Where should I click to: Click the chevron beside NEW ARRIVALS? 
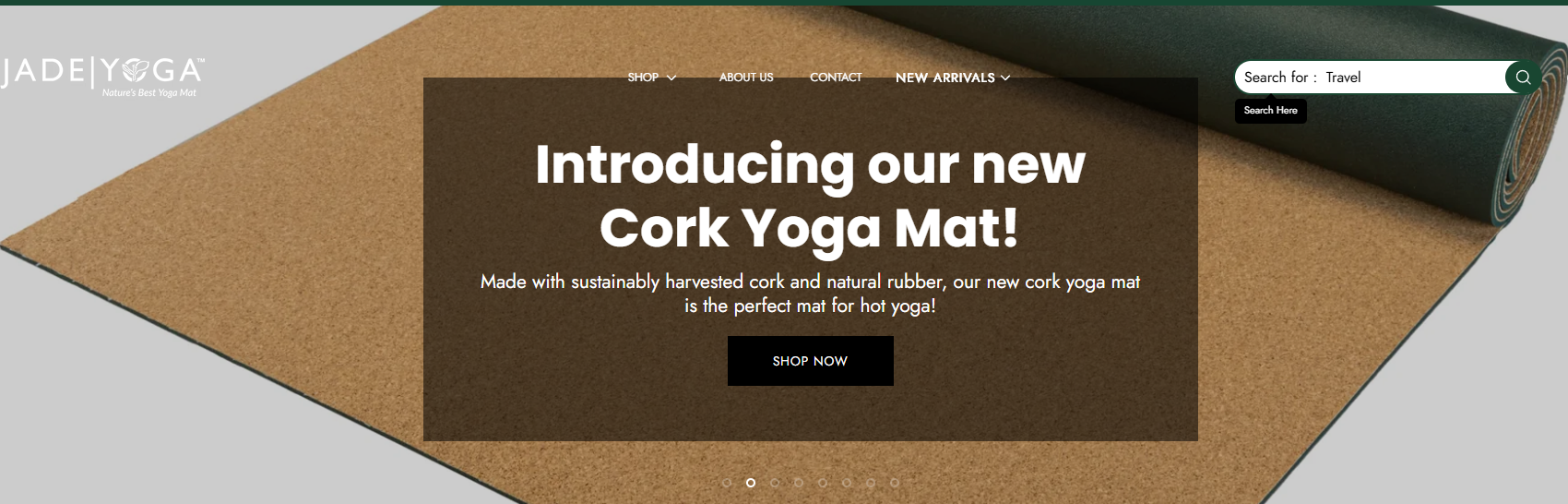coord(1005,78)
